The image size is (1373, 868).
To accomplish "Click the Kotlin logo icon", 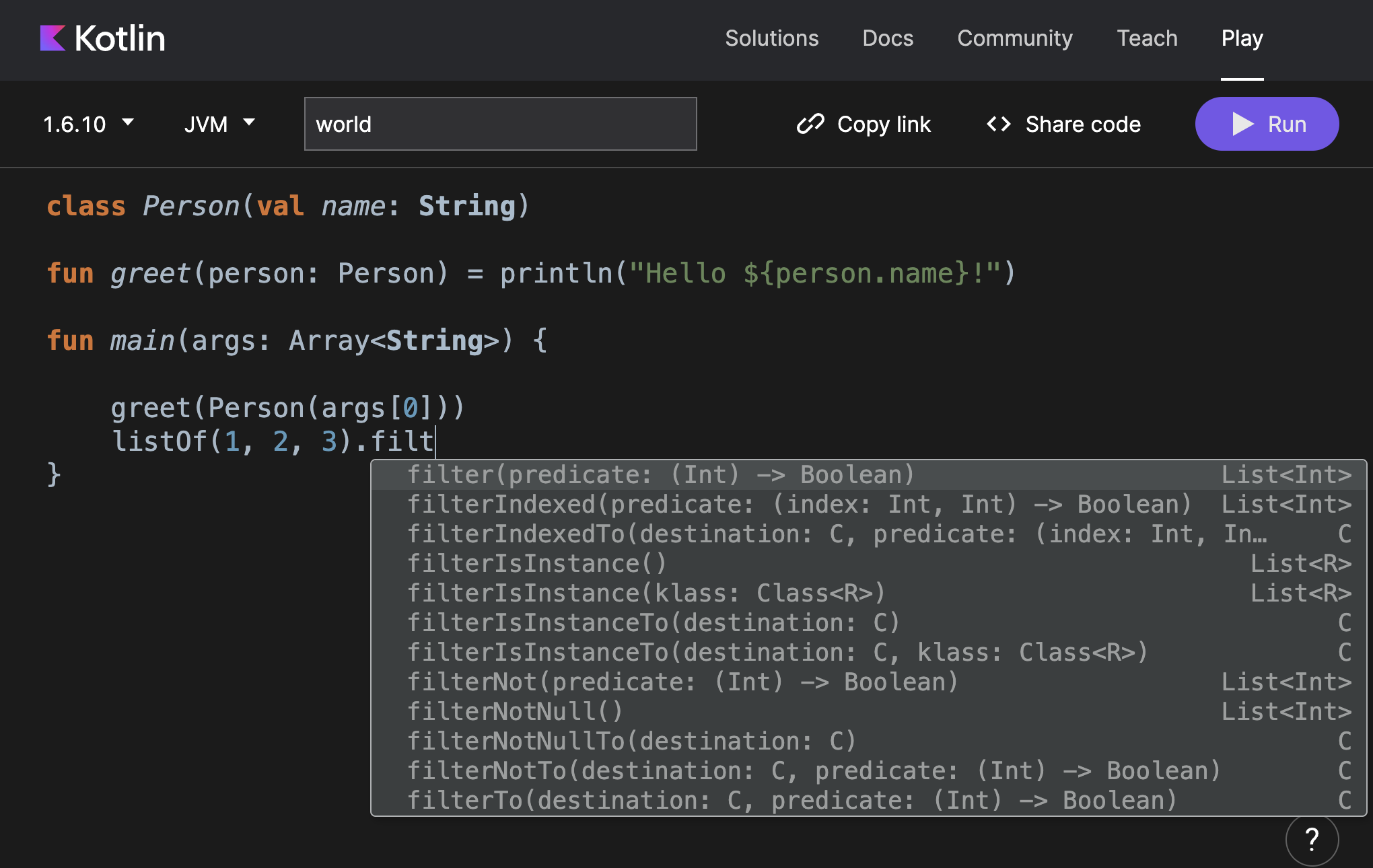I will tap(50, 38).
